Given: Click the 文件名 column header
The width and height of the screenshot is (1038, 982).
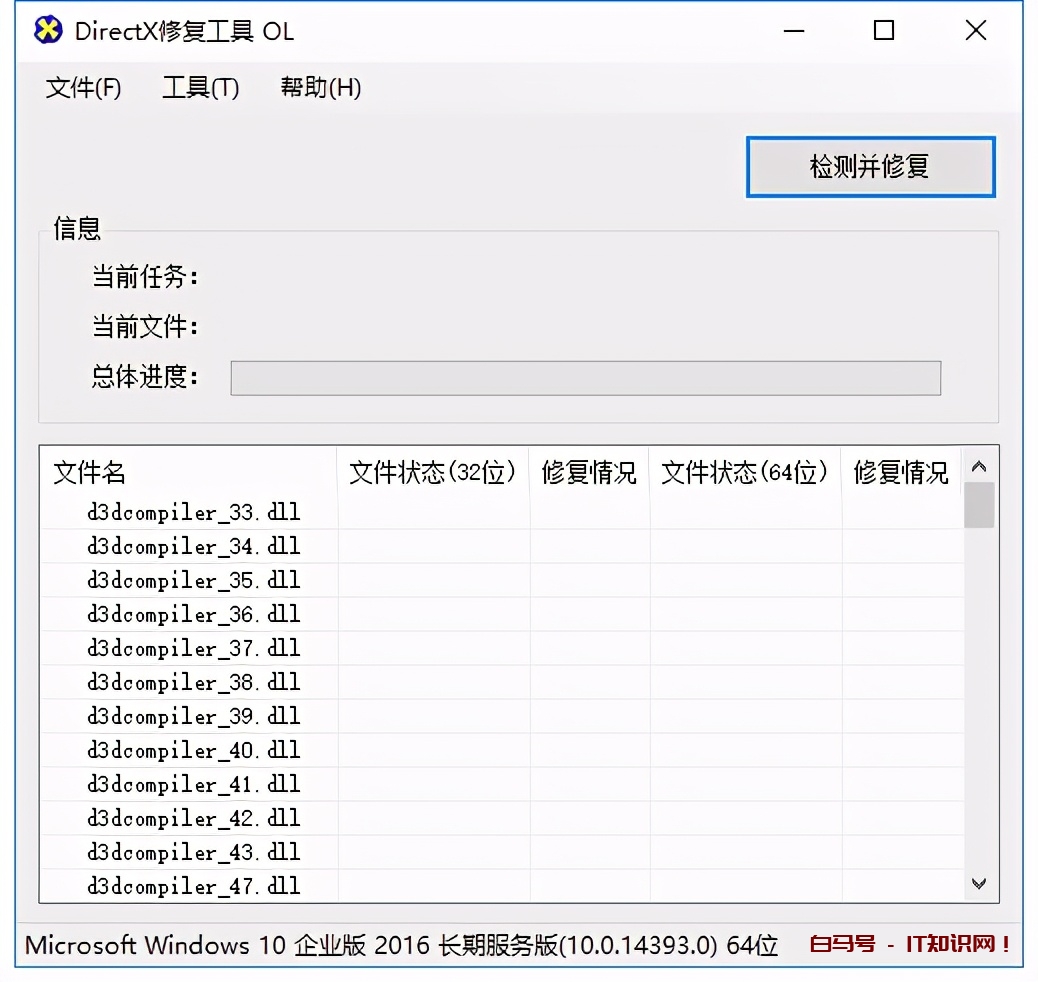Looking at the screenshot, I should pyautogui.click(x=89, y=473).
